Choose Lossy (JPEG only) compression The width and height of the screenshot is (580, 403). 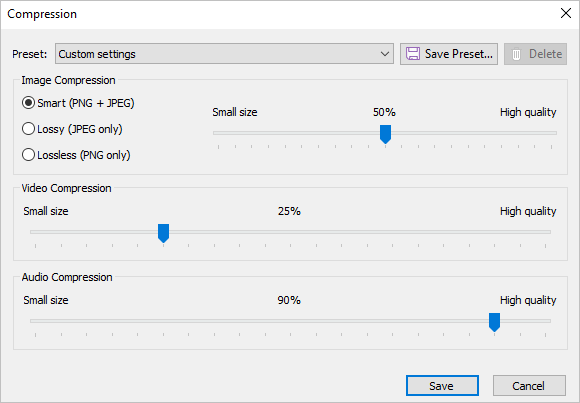click(28, 129)
